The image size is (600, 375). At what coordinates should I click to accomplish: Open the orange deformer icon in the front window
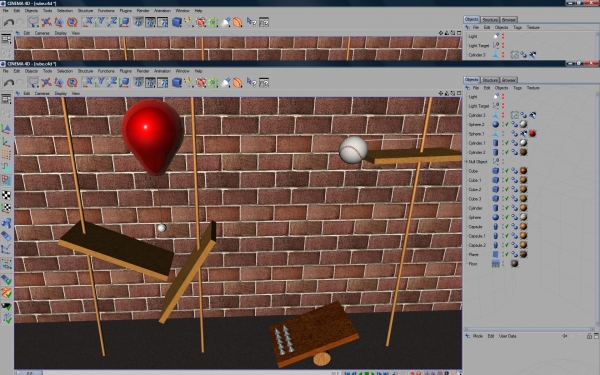[237, 82]
